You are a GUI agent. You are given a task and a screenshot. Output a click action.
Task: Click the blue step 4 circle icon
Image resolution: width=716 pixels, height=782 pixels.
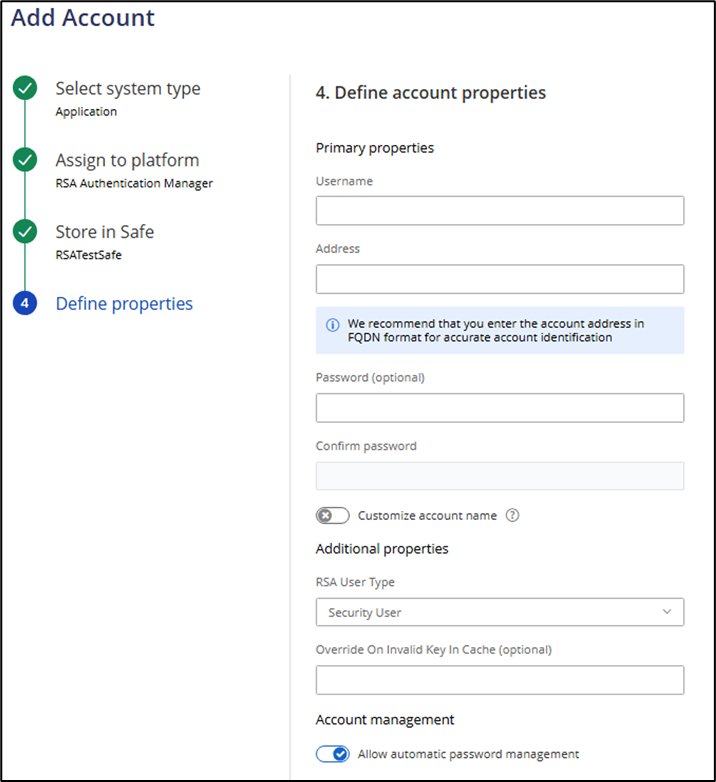point(25,304)
